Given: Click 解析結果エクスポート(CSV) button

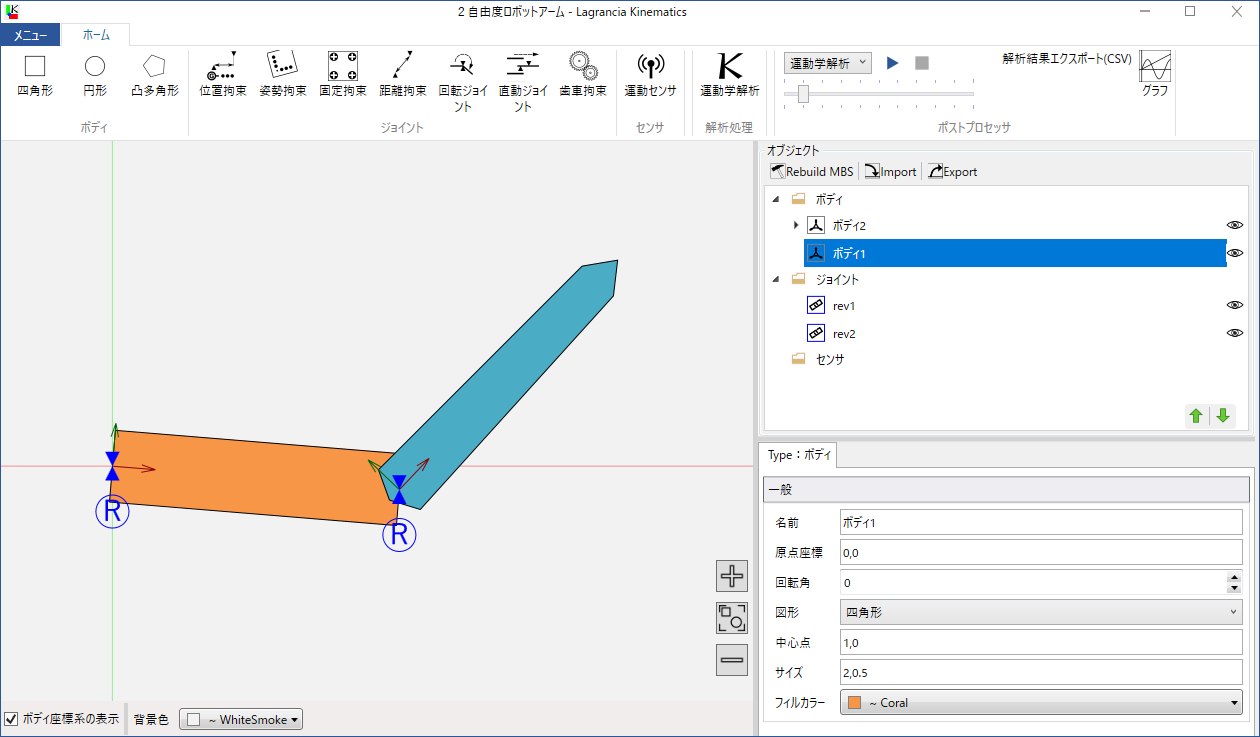Looking at the screenshot, I should coord(1067,59).
